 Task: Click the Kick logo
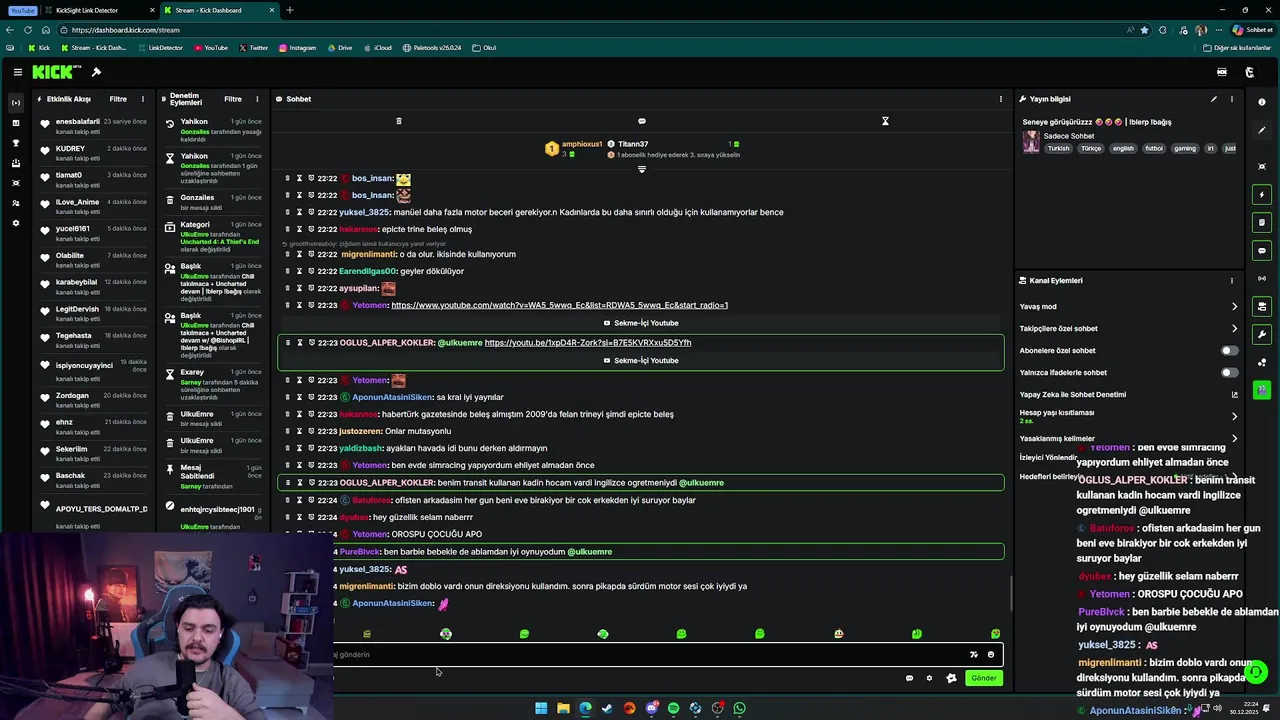[56, 72]
